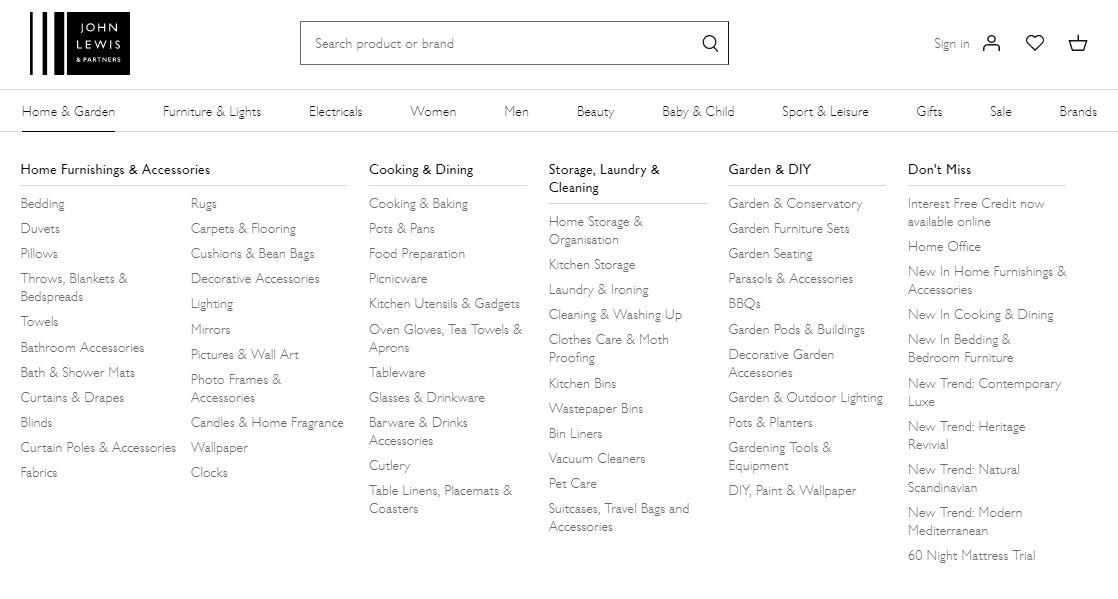
Task: Open Candles & Home Fragrance
Action: coord(267,423)
